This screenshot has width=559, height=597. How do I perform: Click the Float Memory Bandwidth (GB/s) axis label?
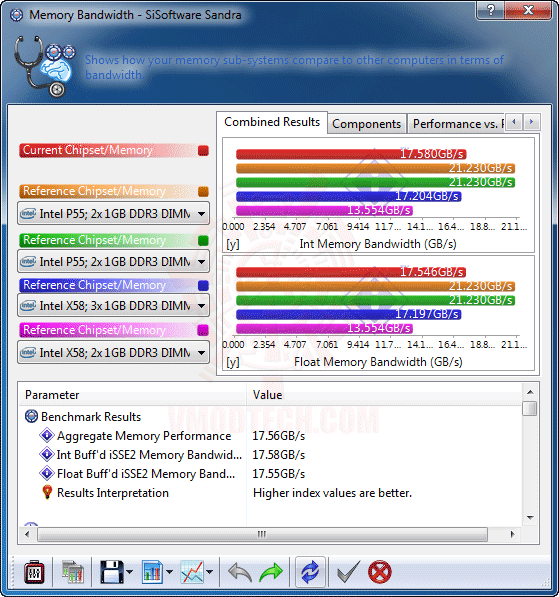click(x=378, y=362)
